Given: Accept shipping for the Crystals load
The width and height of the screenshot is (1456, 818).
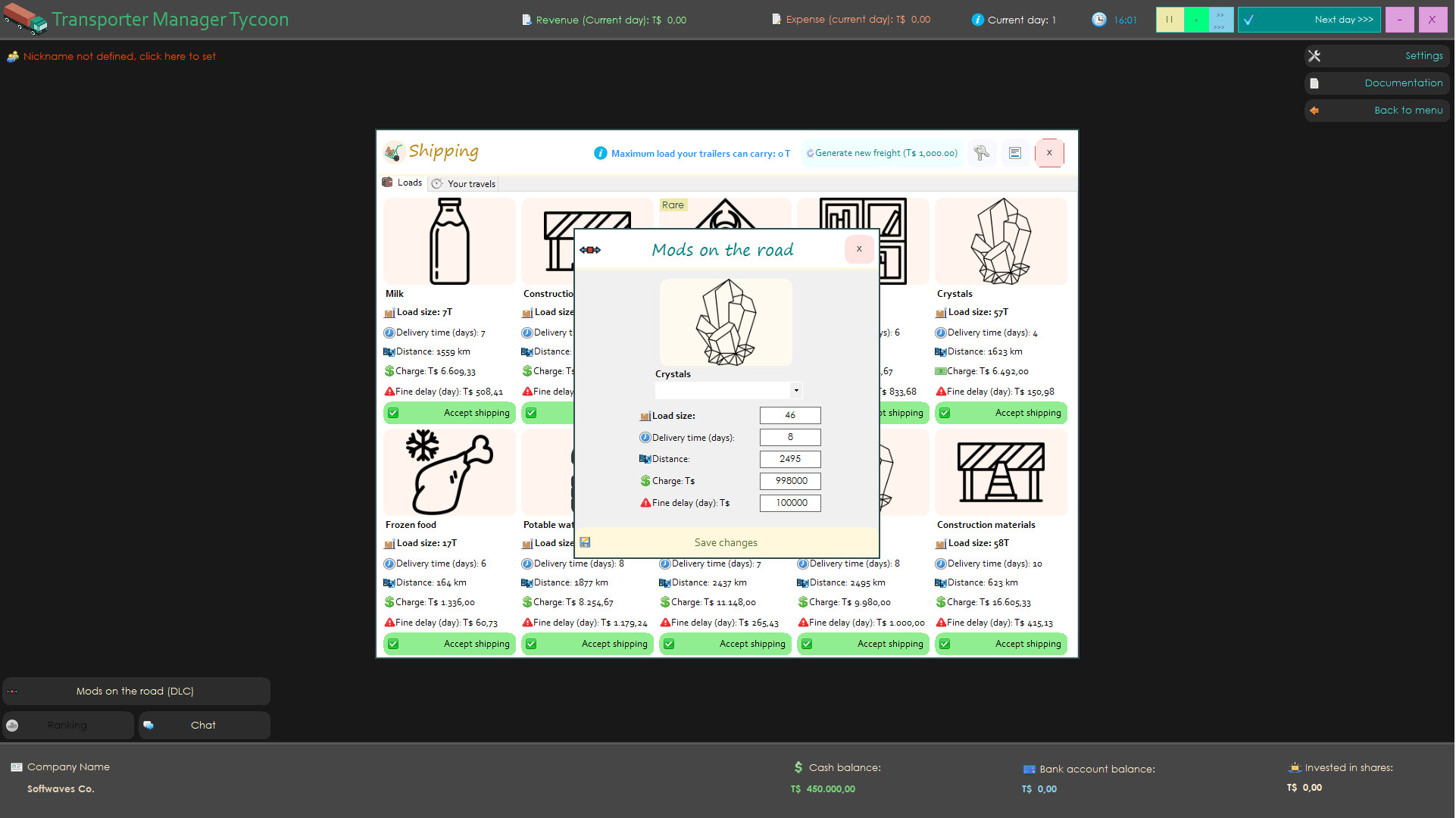Looking at the screenshot, I should click(1001, 413).
